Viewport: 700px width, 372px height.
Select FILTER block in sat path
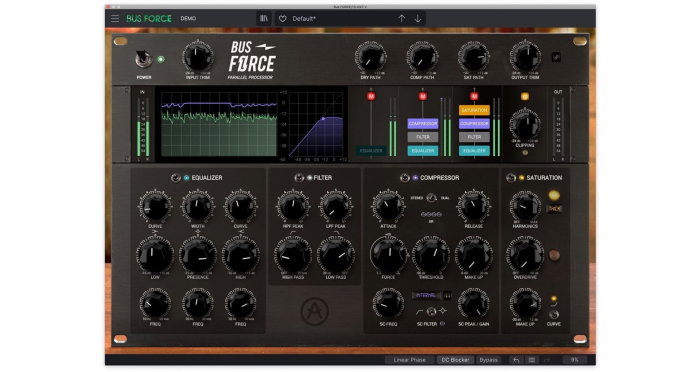(474, 137)
